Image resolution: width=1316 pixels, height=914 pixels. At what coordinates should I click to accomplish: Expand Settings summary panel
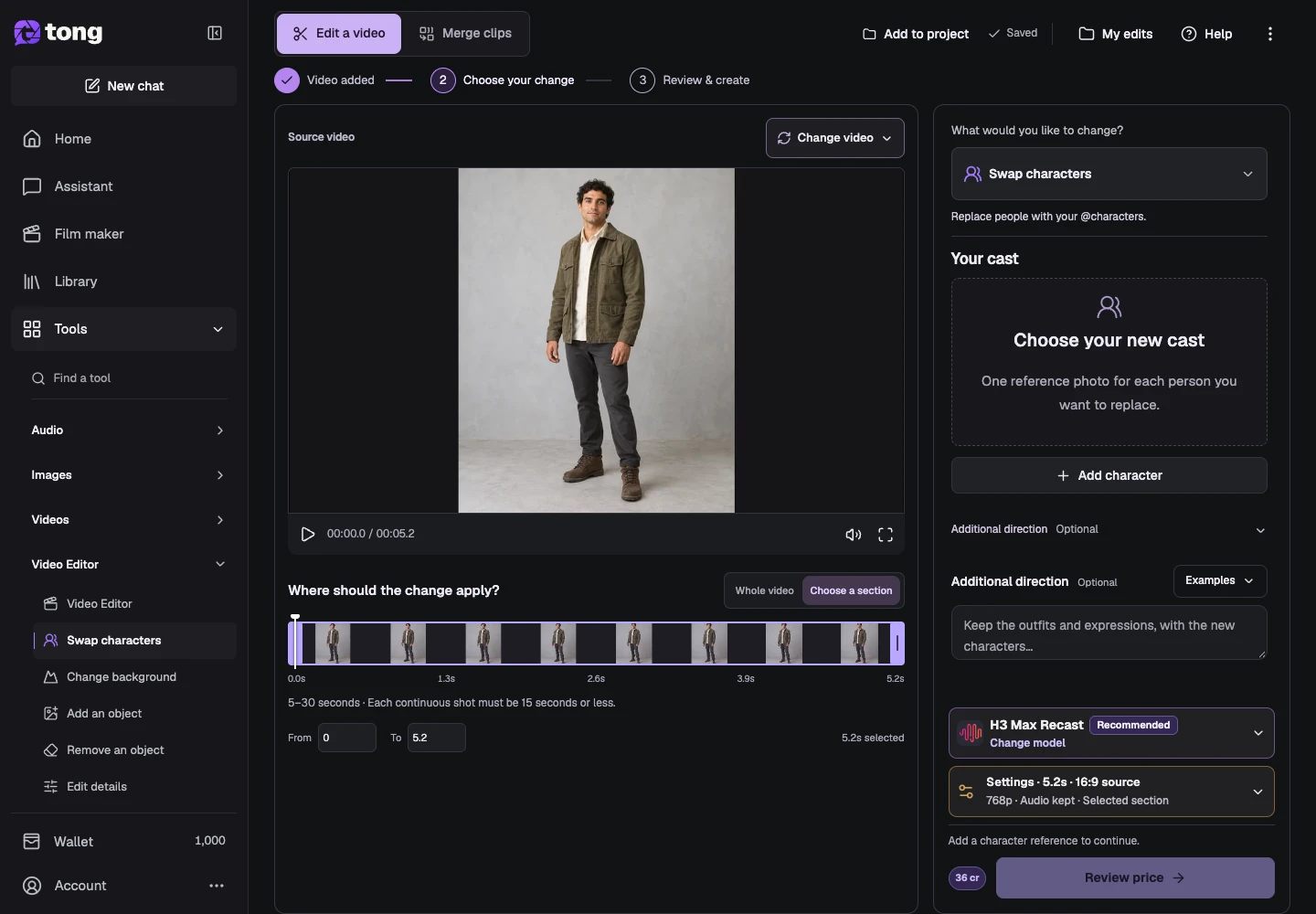pos(1111,792)
